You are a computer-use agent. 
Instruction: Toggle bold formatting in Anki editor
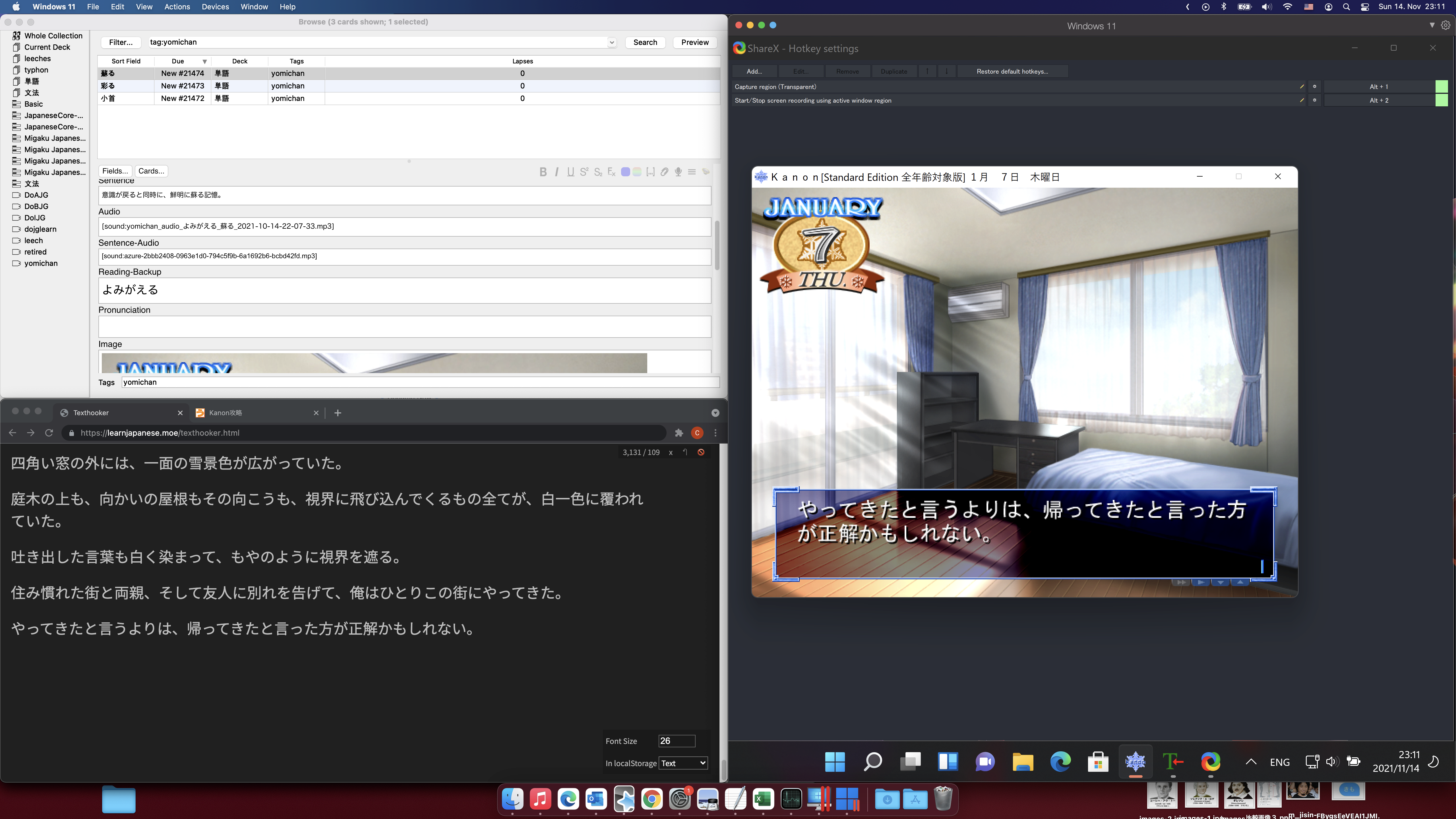(x=543, y=172)
